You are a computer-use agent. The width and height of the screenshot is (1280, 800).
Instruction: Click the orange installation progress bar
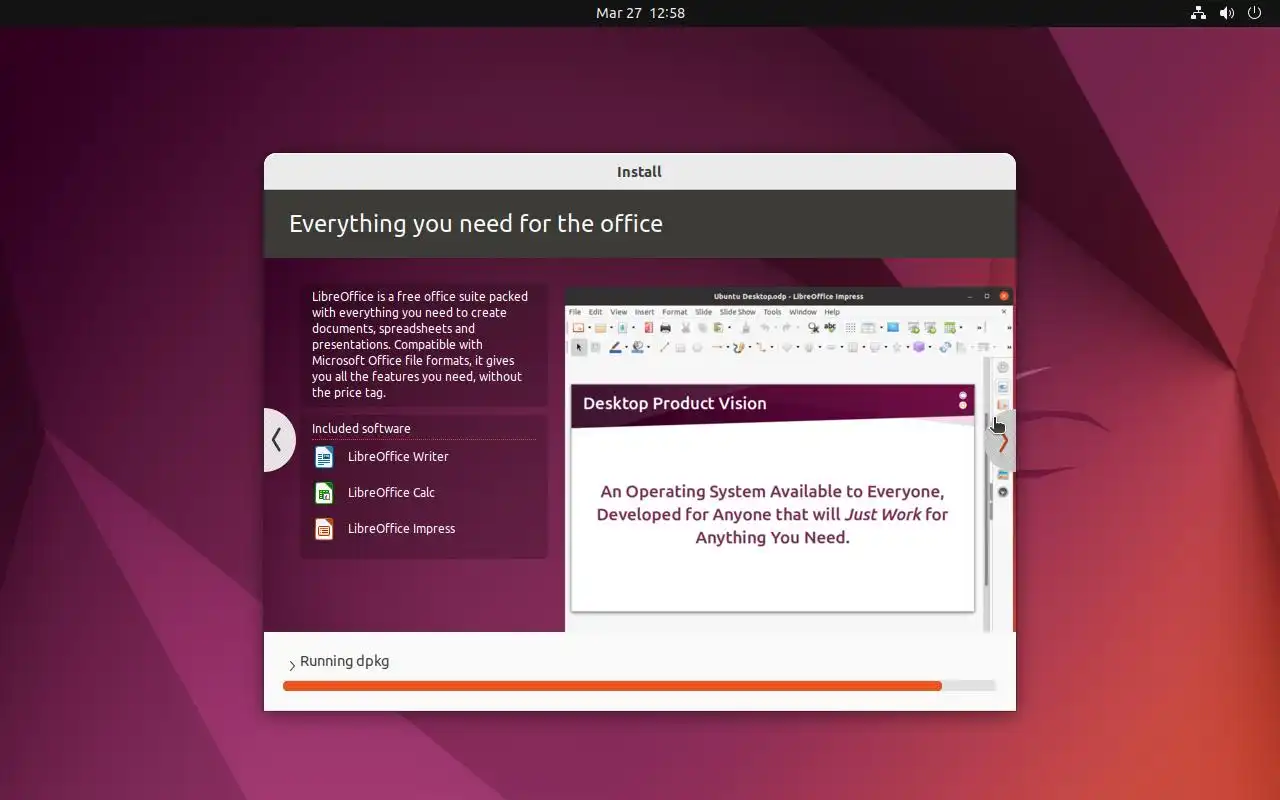pos(639,686)
